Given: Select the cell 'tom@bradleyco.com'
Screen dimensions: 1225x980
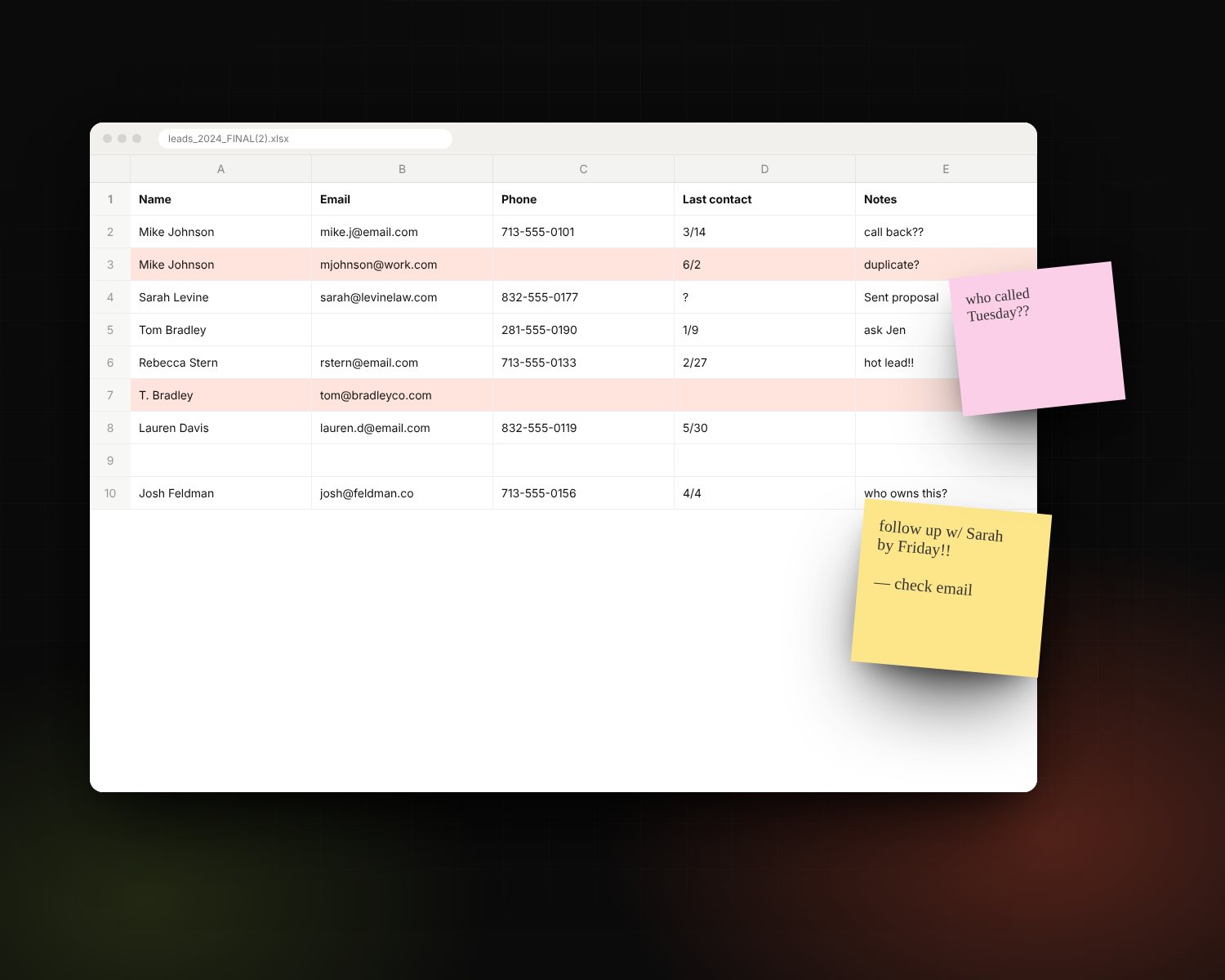Looking at the screenshot, I should point(402,395).
